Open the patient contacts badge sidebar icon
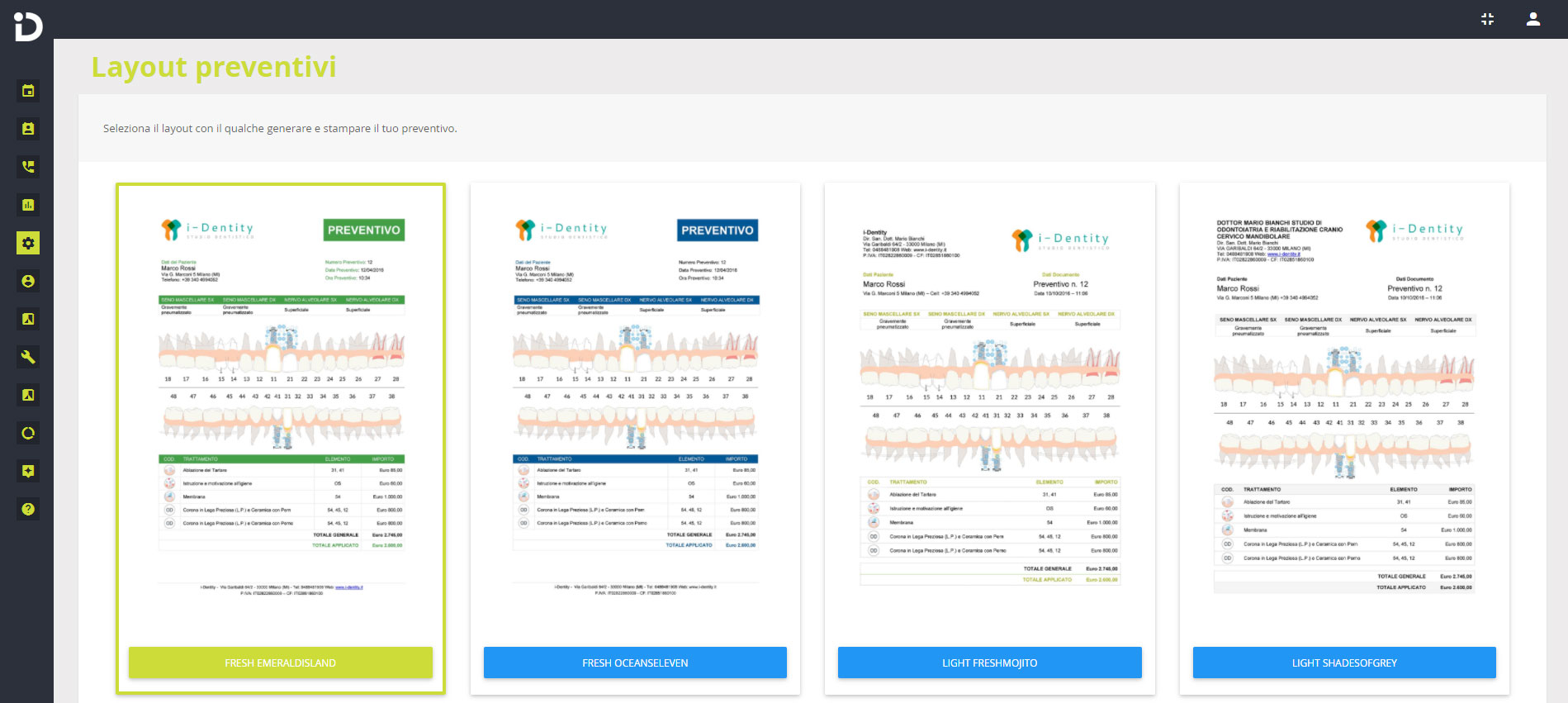 (28, 129)
